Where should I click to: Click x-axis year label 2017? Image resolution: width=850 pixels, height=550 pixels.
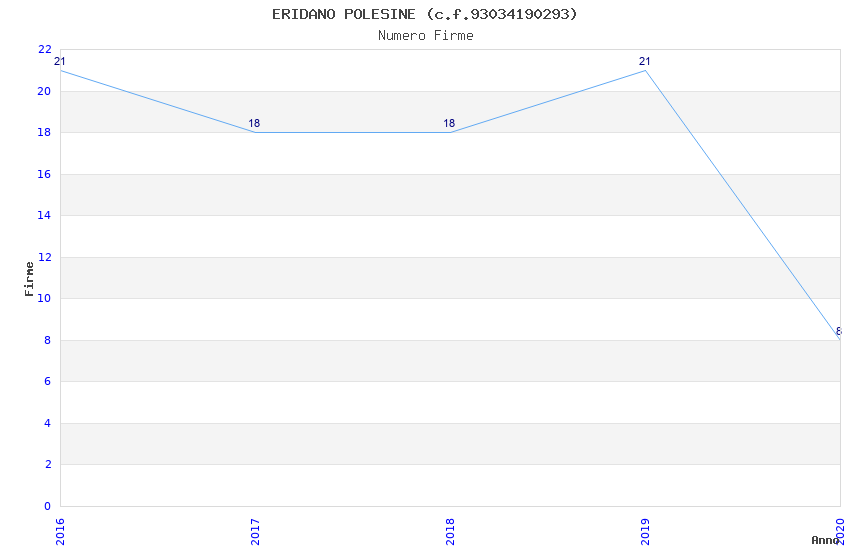[255, 532]
